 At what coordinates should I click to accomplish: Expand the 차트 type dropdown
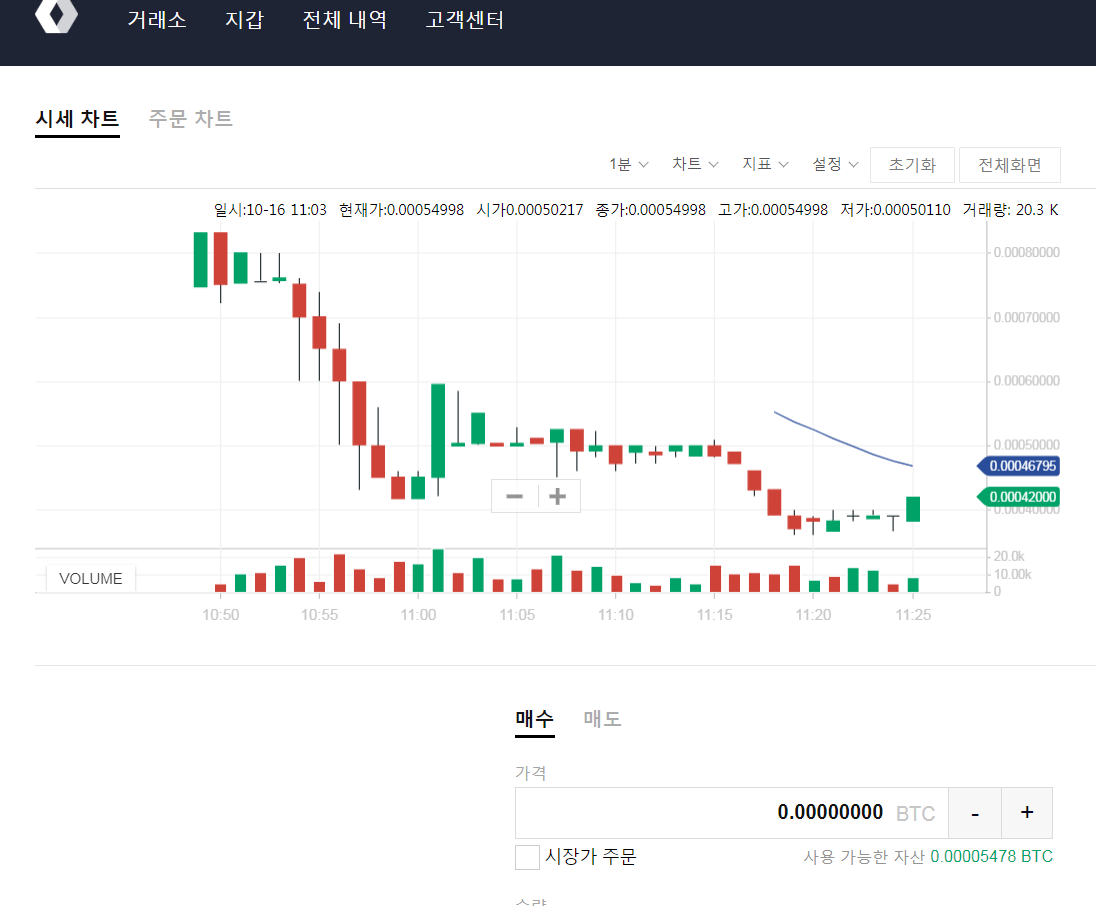tap(695, 164)
